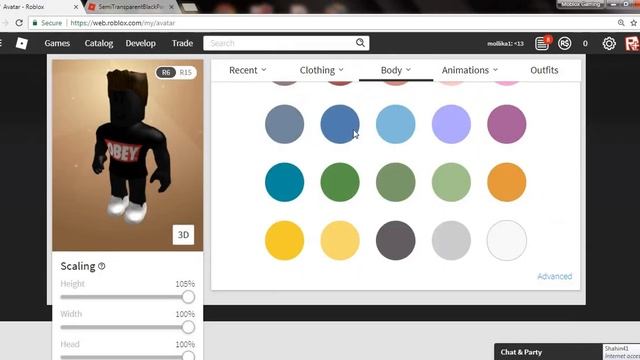Toggle the 3D avatar view

click(183, 235)
